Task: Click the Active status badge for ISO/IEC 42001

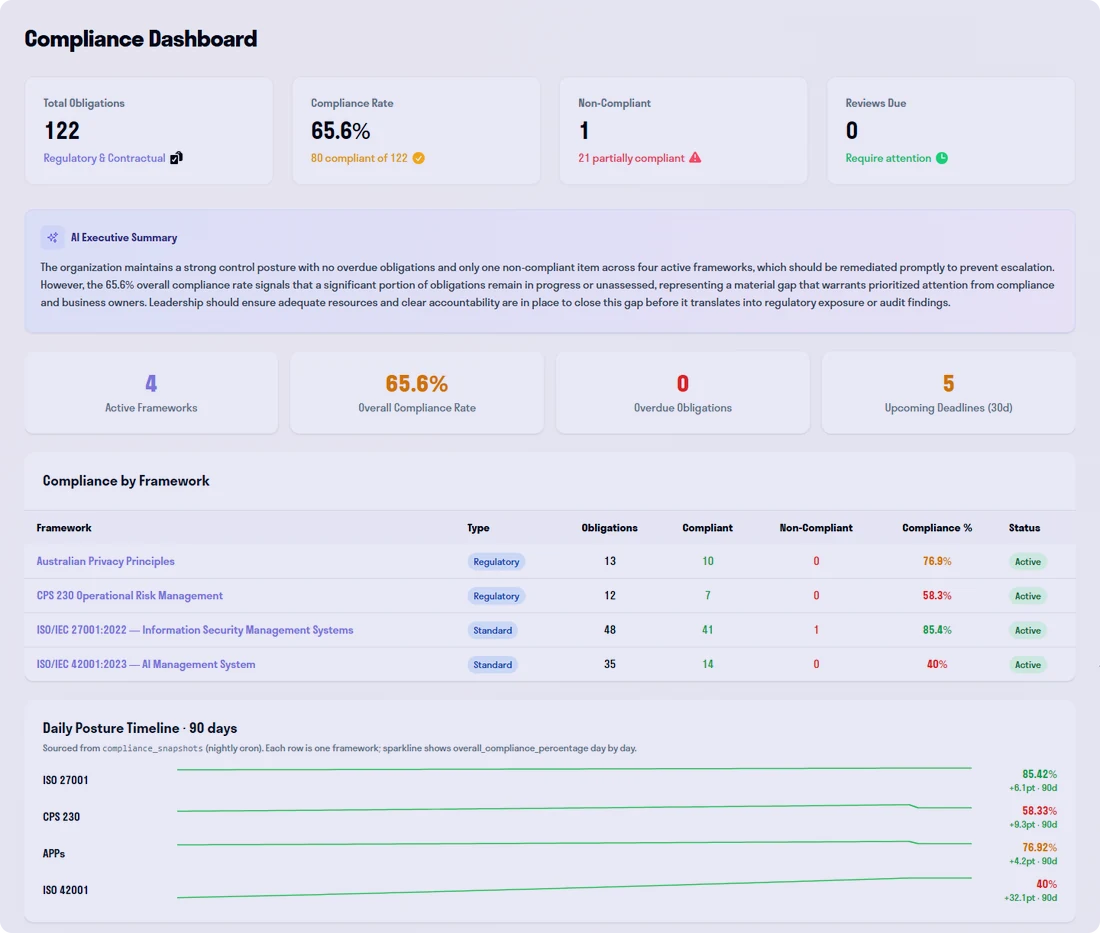Action: coord(1028,665)
